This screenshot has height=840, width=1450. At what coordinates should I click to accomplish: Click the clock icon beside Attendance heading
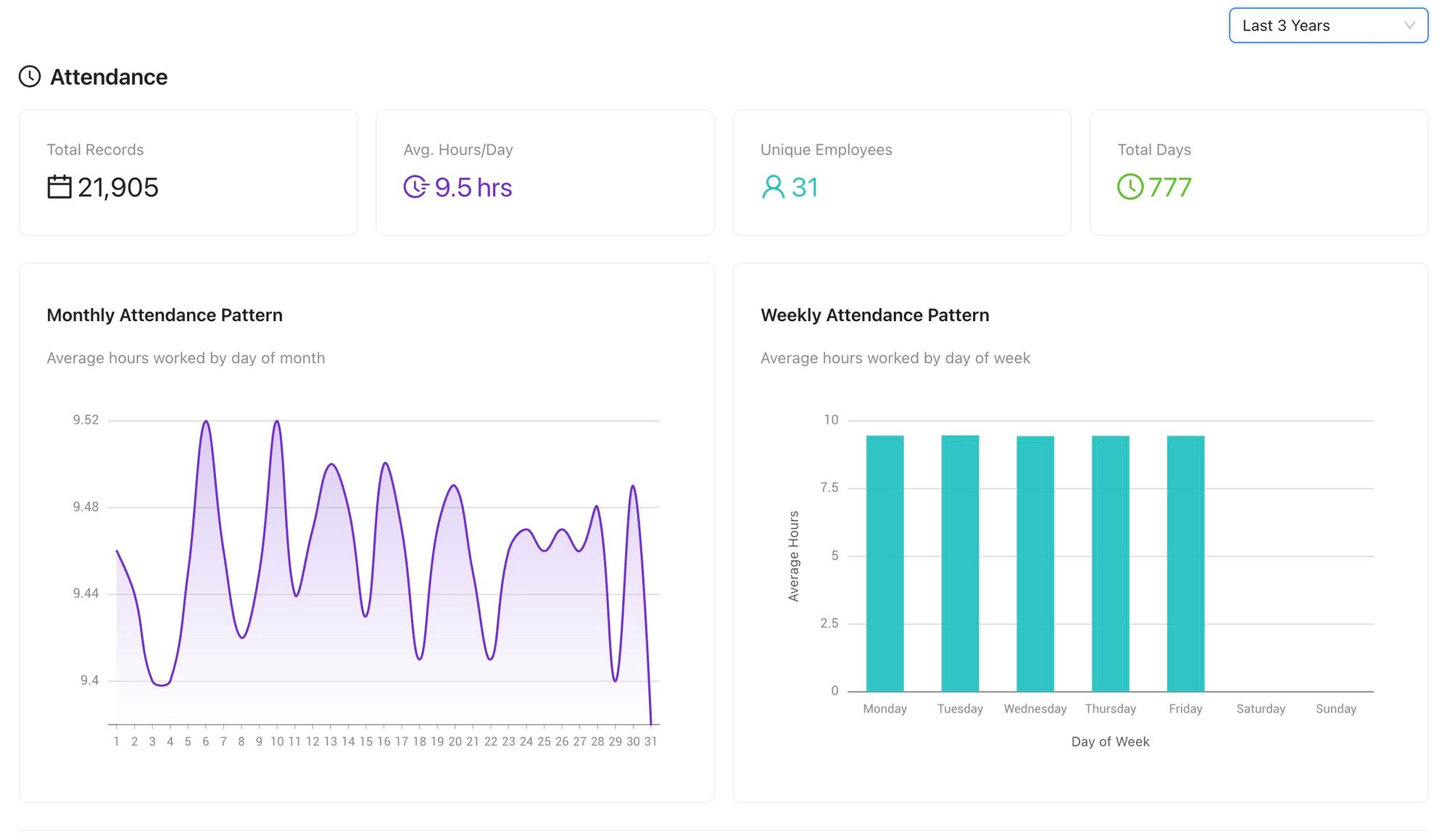tap(30, 77)
